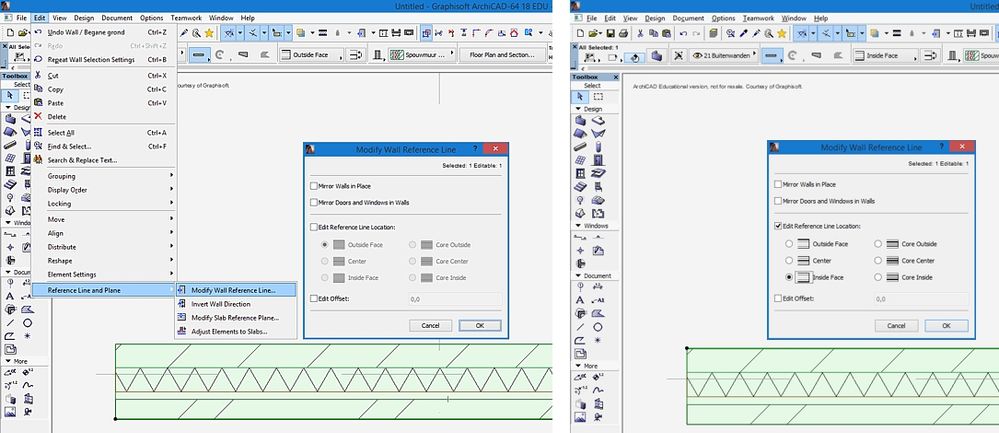The height and width of the screenshot is (433, 999).
Task: Click the Undo arrow icon in the toolbar
Action: pyautogui.click(x=684, y=33)
